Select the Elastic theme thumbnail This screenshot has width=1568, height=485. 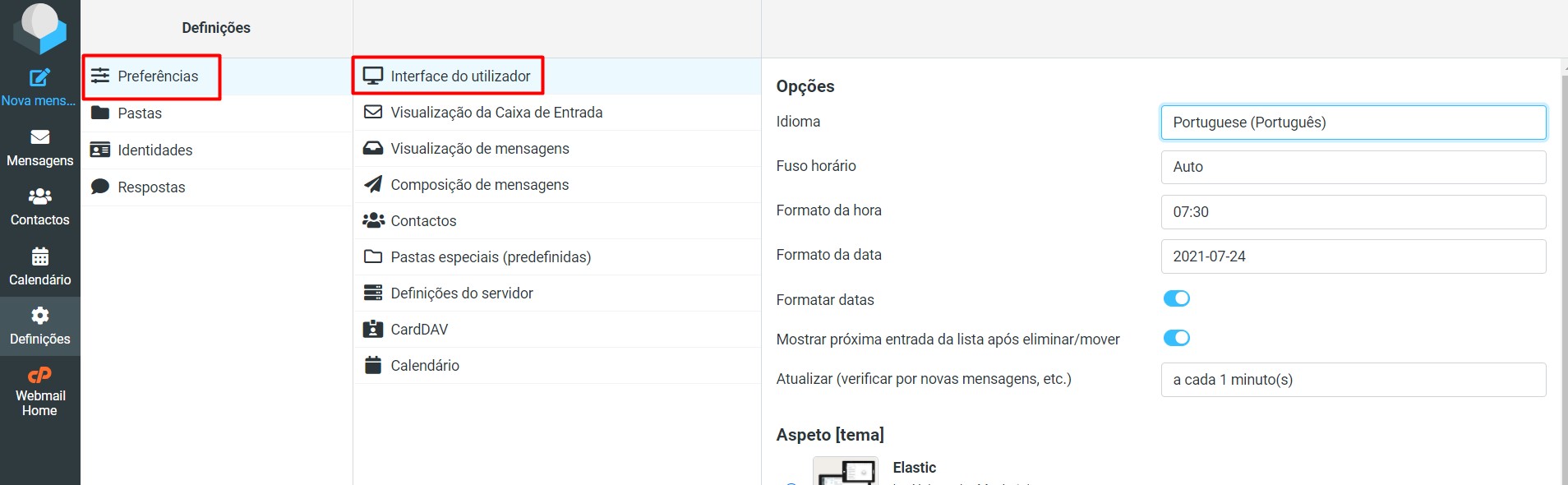tap(846, 472)
